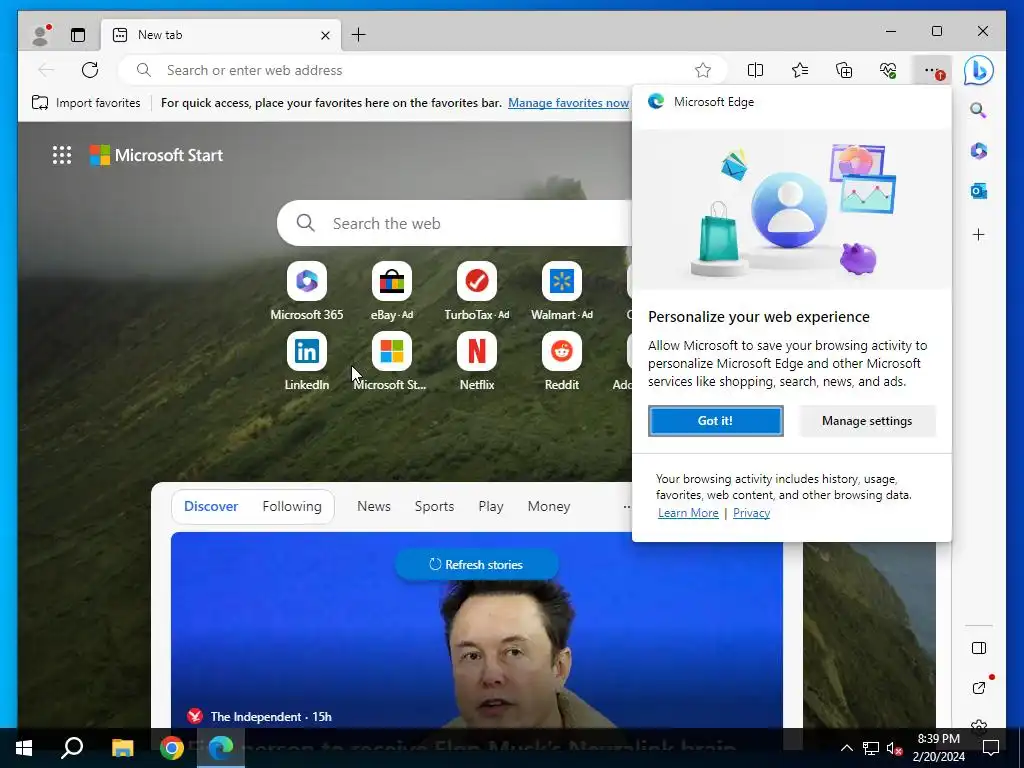Open Windows Start menu

[x=24, y=748]
